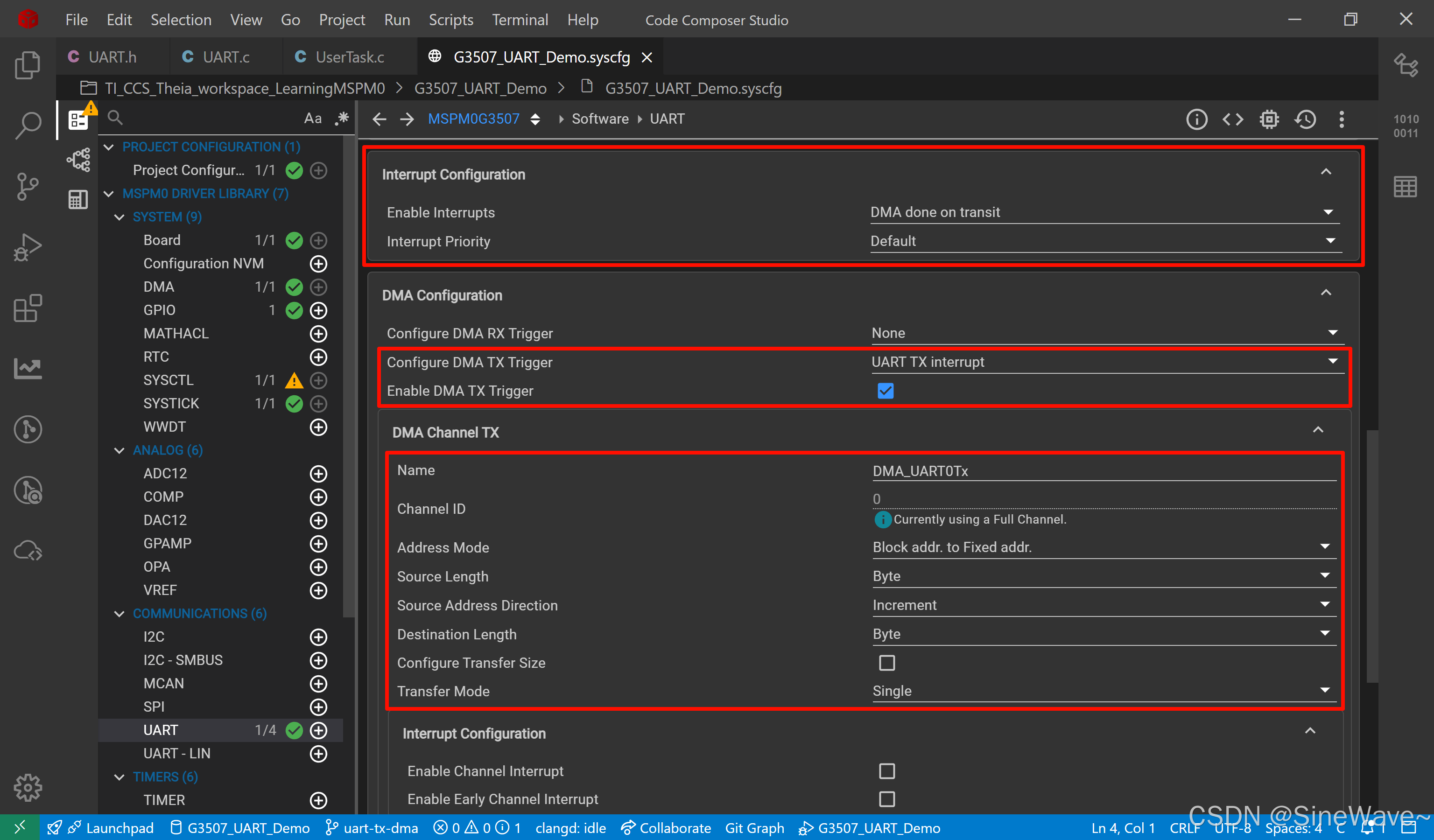Add a new UART instance

[319, 730]
